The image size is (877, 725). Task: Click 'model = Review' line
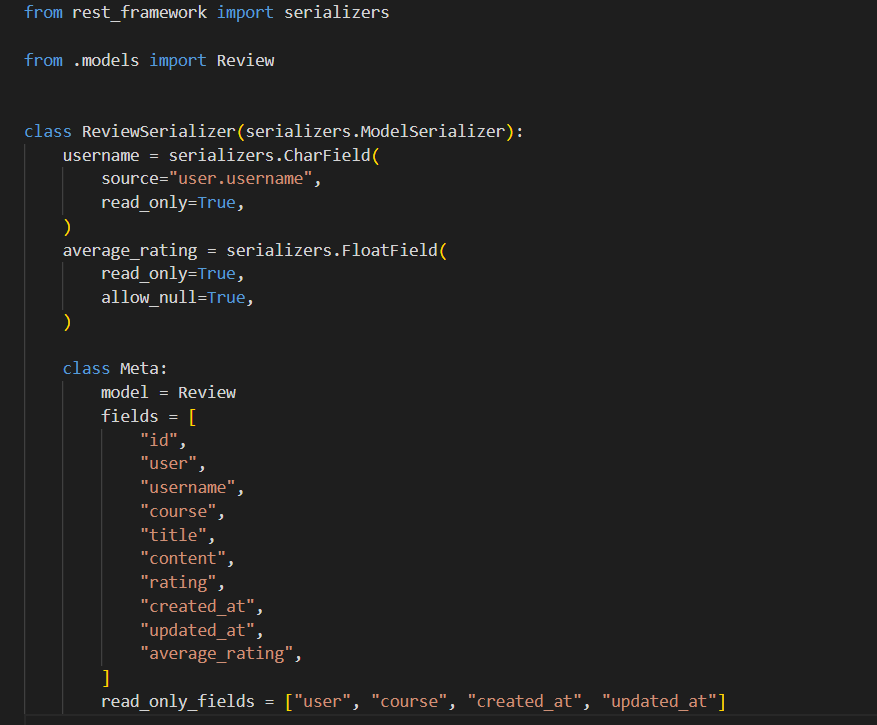(168, 393)
